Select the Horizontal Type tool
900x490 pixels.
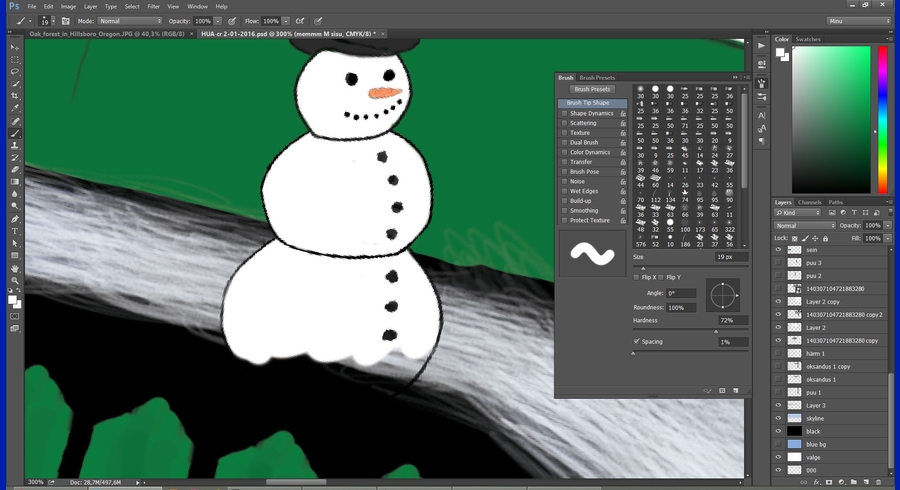(x=15, y=231)
